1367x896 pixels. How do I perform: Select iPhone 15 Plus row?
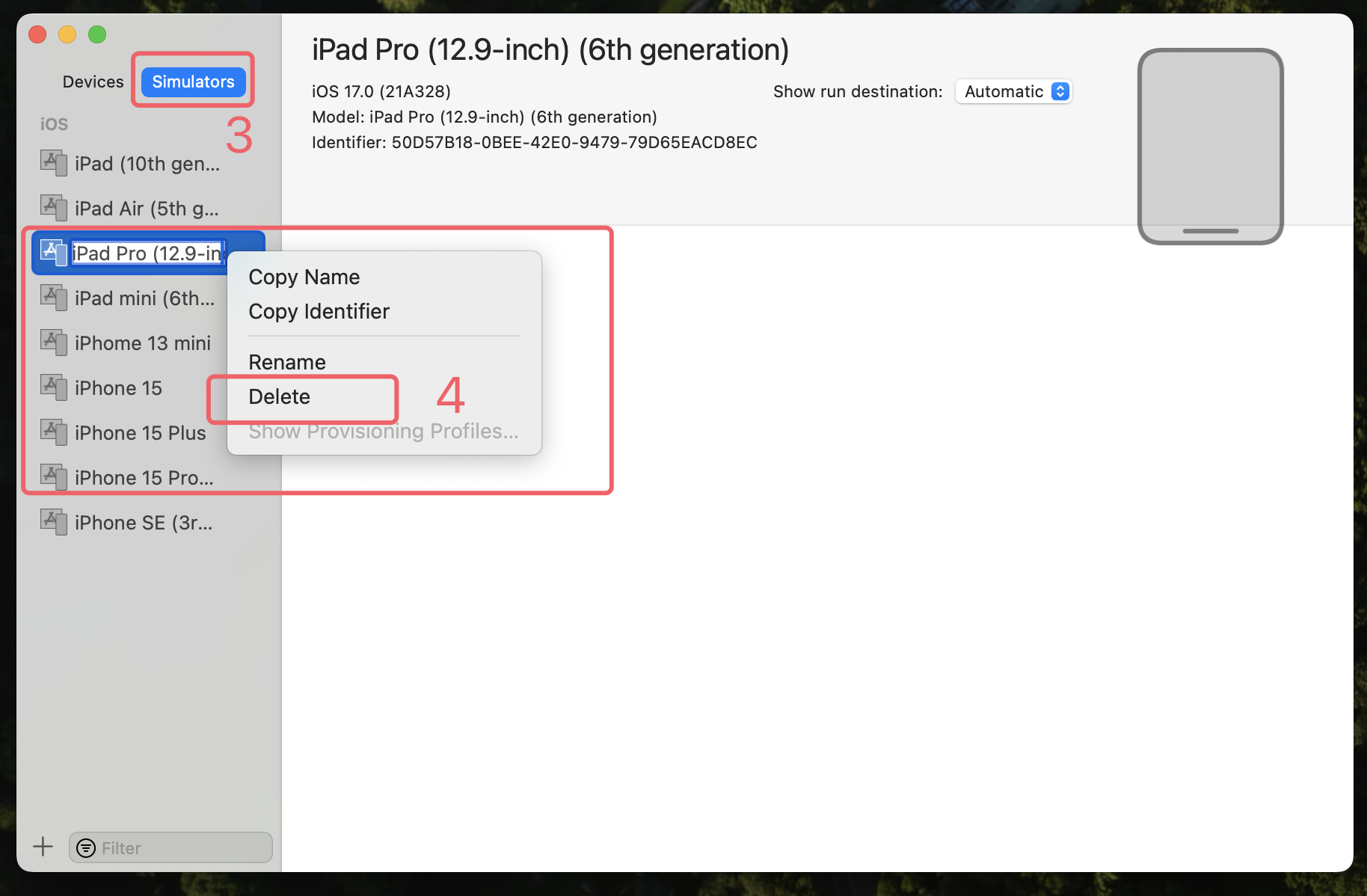coord(148,432)
